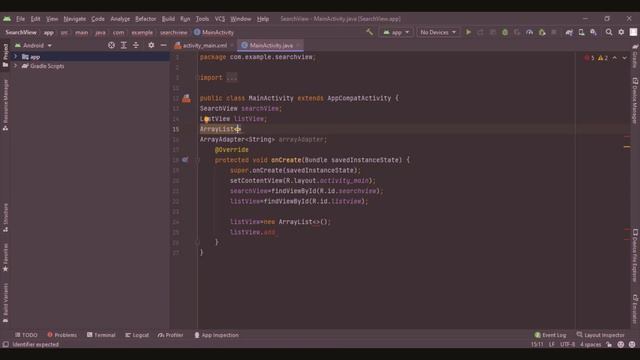Click Attach Debugger to Android Process icon
Image resolution: width=640 pixels, height=360 pixels.
click(x=542, y=32)
